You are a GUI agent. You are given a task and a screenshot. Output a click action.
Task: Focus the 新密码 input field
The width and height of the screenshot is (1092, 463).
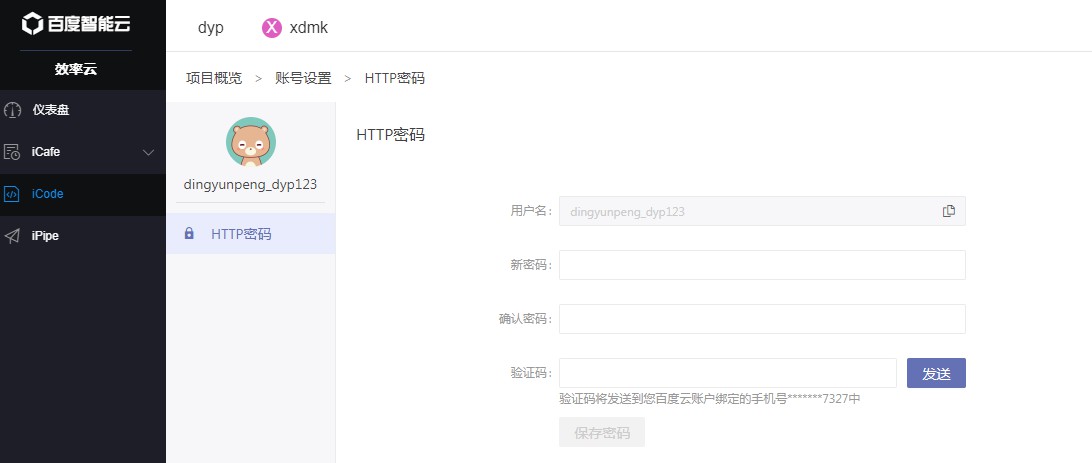coord(762,265)
